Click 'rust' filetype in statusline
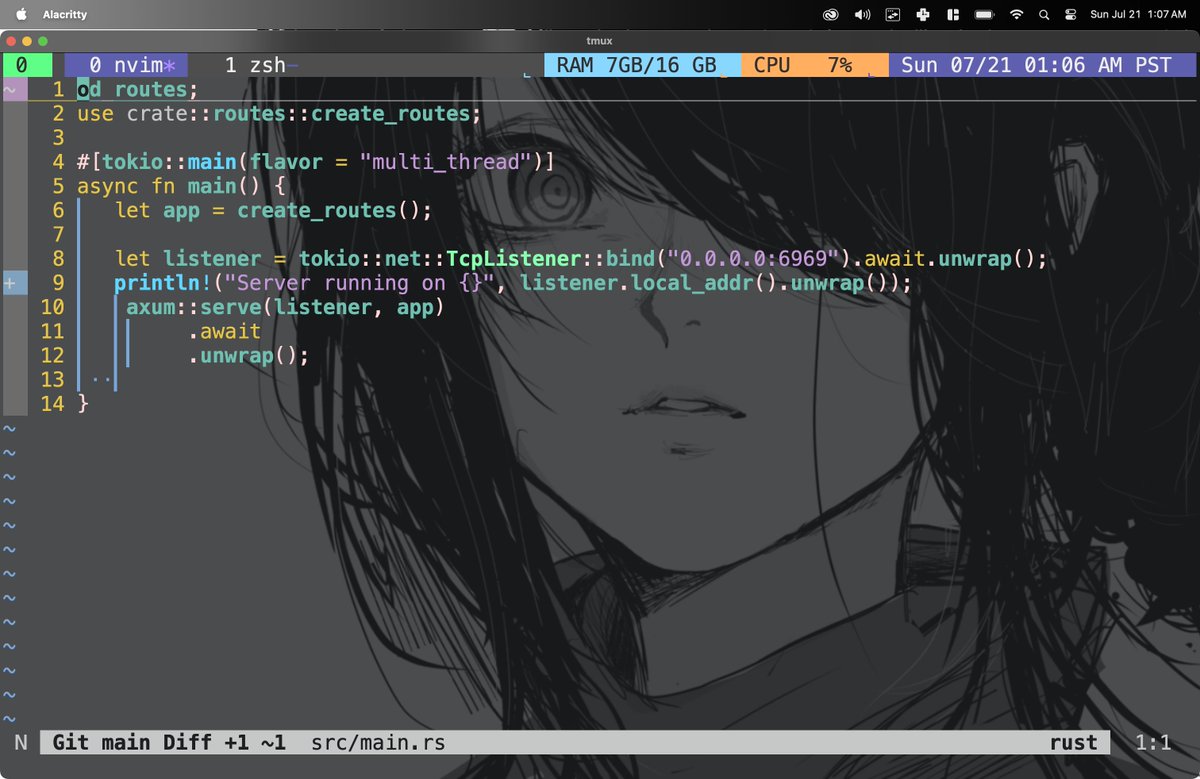Viewport: 1200px width, 779px height. pyautogui.click(x=1073, y=743)
